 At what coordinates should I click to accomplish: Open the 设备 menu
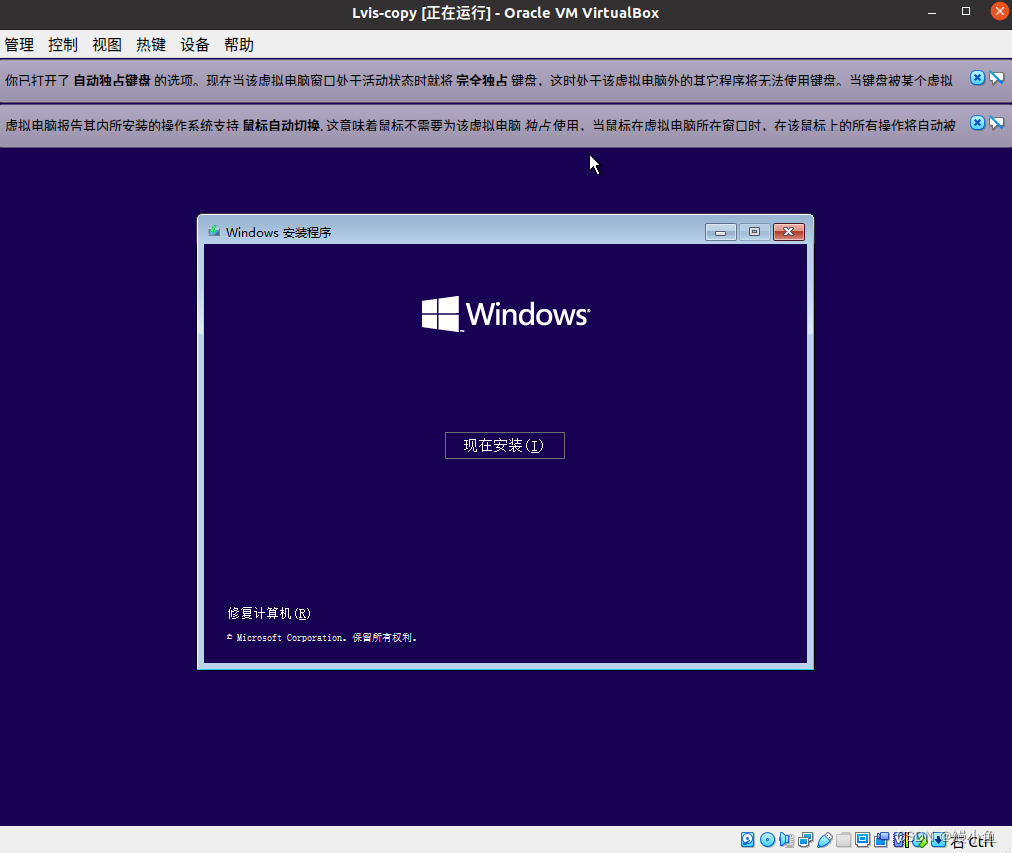194,45
